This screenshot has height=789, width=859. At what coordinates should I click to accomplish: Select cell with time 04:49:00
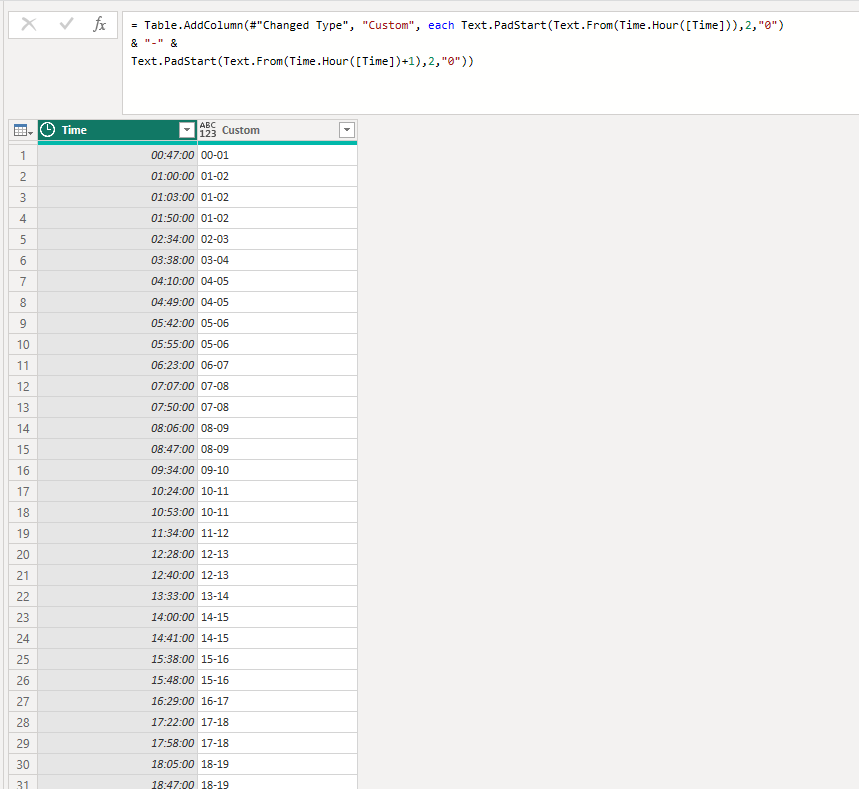pos(117,302)
